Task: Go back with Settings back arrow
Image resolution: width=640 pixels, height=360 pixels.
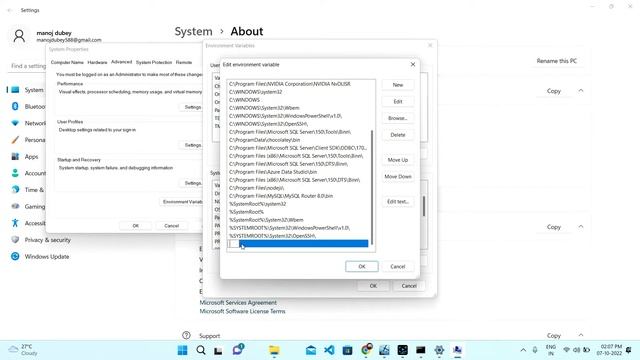Action: click(x=10, y=10)
